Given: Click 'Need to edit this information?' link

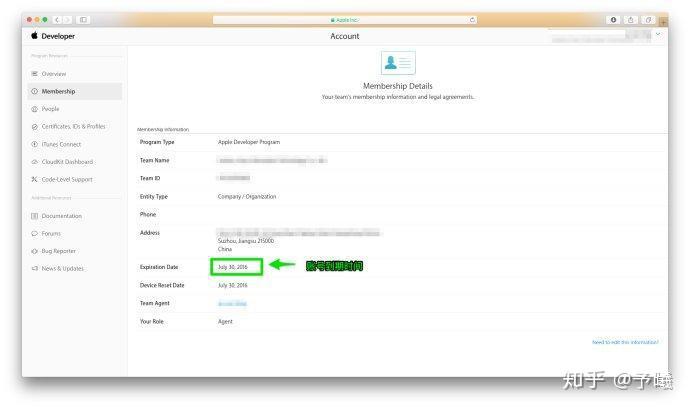Looking at the screenshot, I should coord(625,342).
